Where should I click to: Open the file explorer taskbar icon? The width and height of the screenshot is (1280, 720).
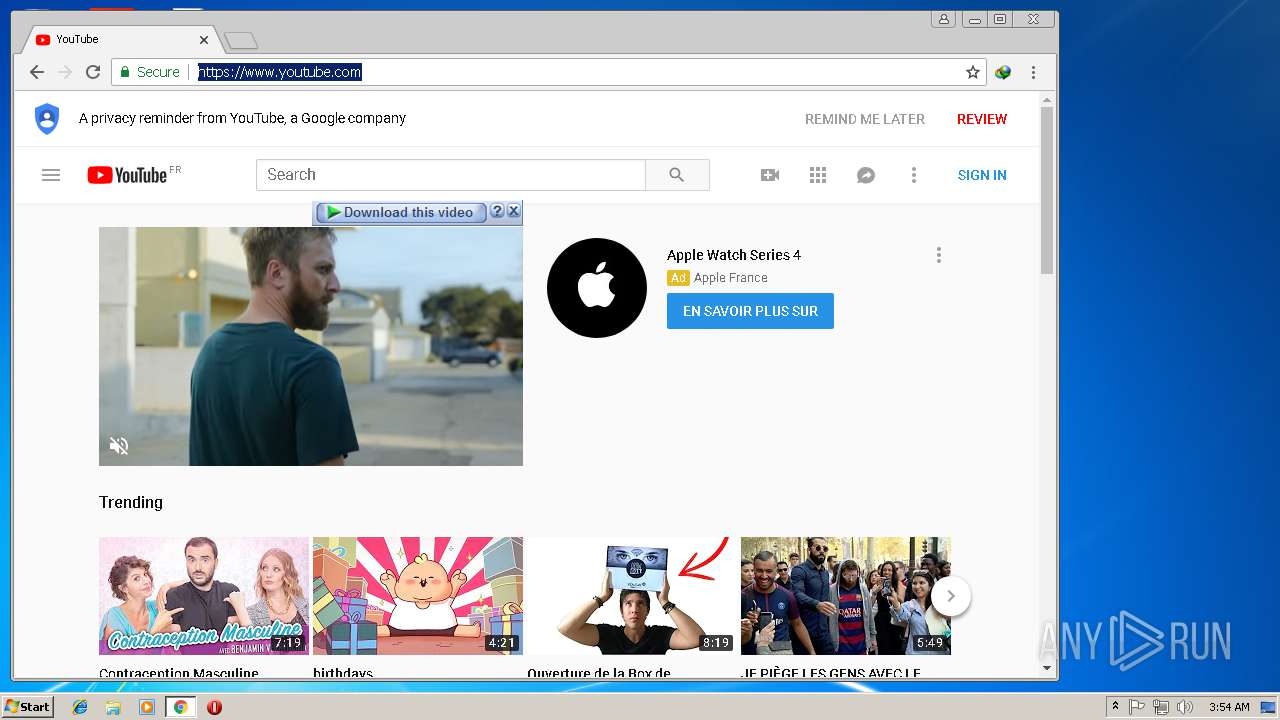[x=113, y=707]
